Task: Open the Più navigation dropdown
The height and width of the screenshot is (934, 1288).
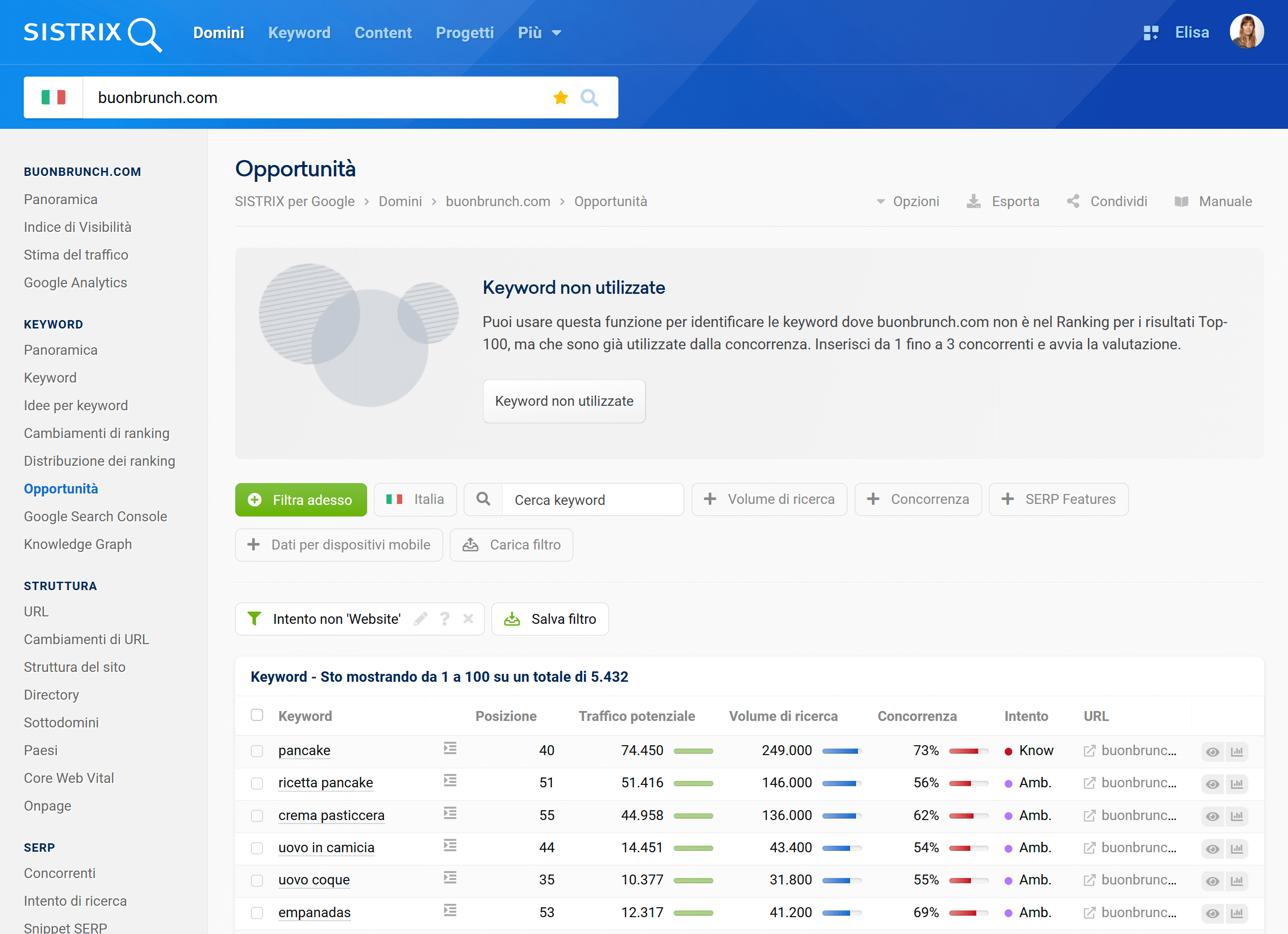Action: tap(538, 32)
